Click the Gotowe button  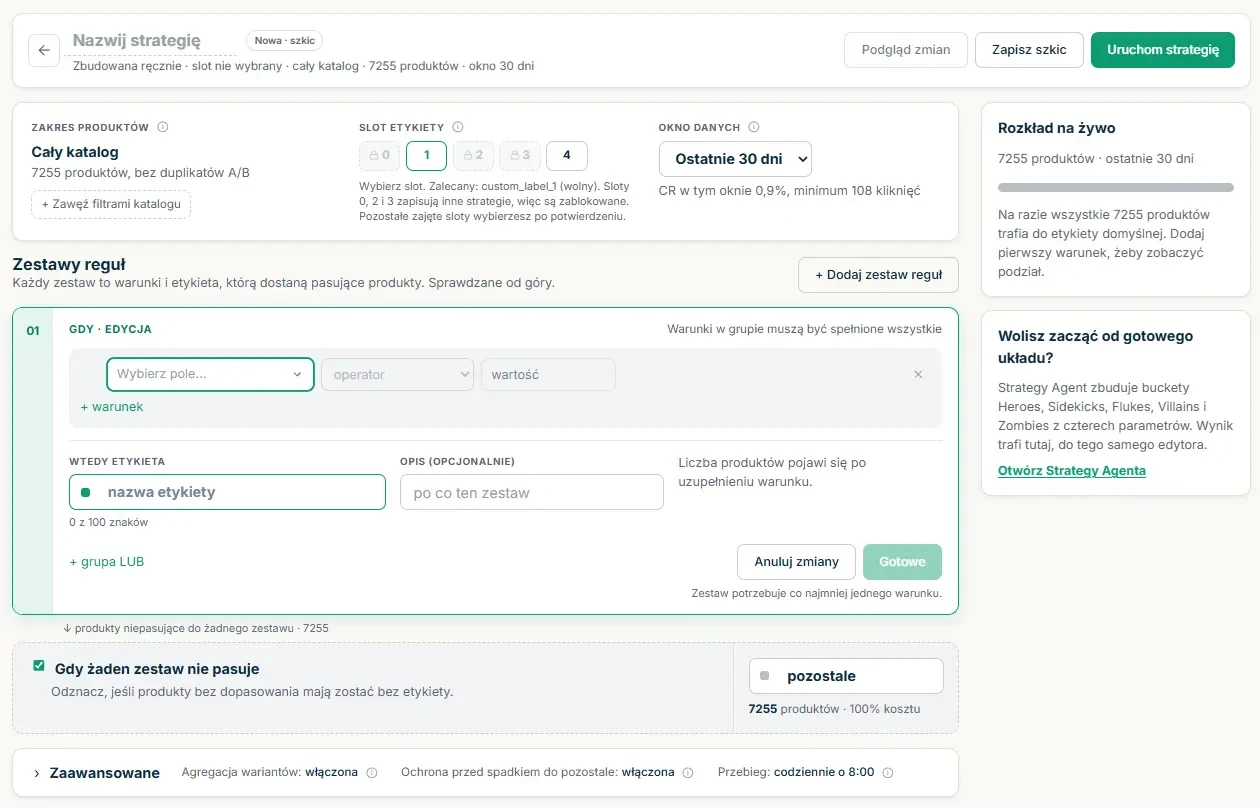[x=902, y=562]
